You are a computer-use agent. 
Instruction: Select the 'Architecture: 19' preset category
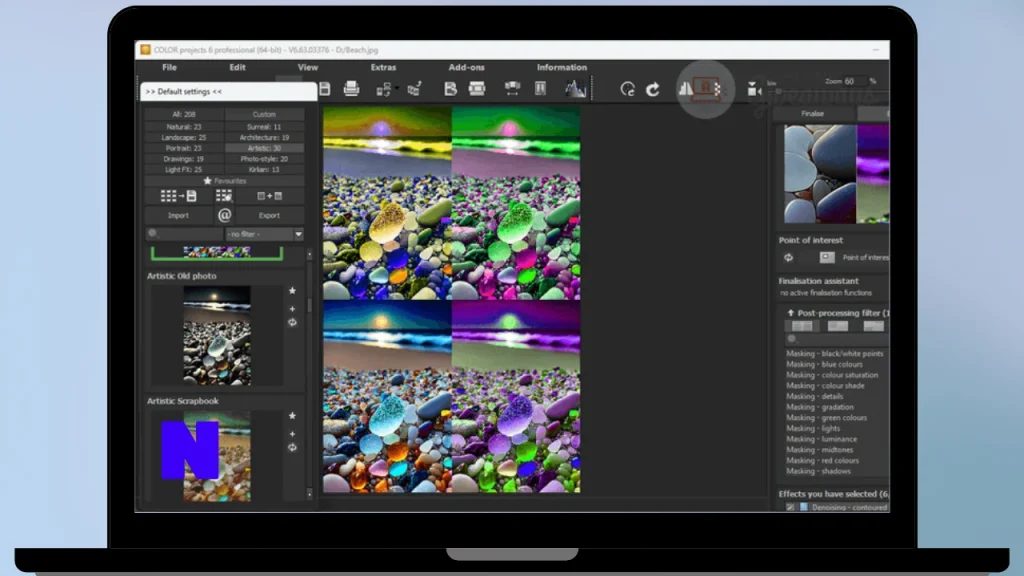264,138
